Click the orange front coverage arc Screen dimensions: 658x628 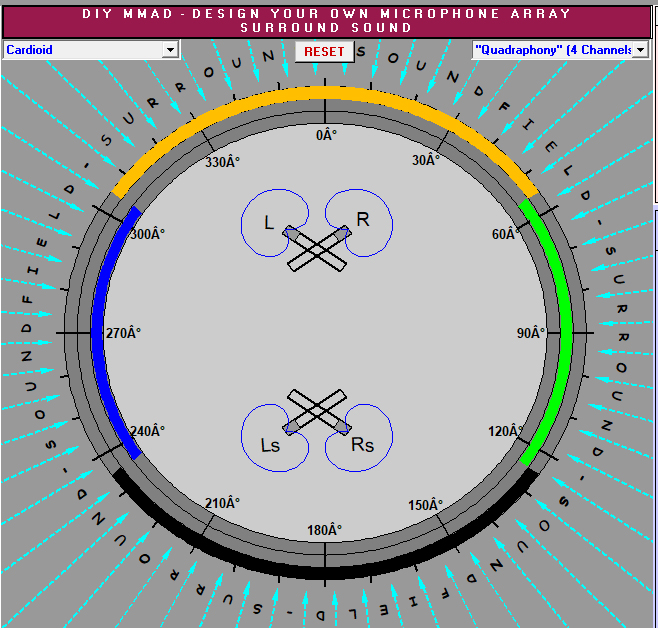coord(325,93)
